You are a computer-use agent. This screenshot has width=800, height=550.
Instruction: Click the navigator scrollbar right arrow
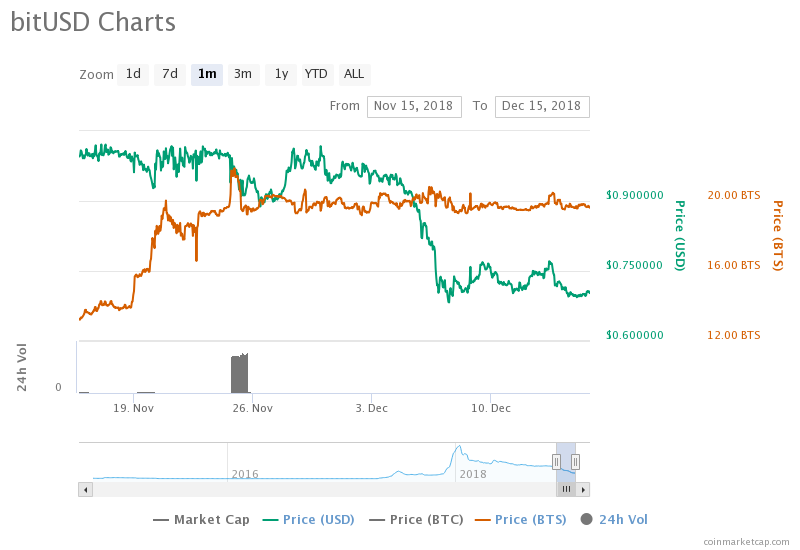[x=583, y=490]
